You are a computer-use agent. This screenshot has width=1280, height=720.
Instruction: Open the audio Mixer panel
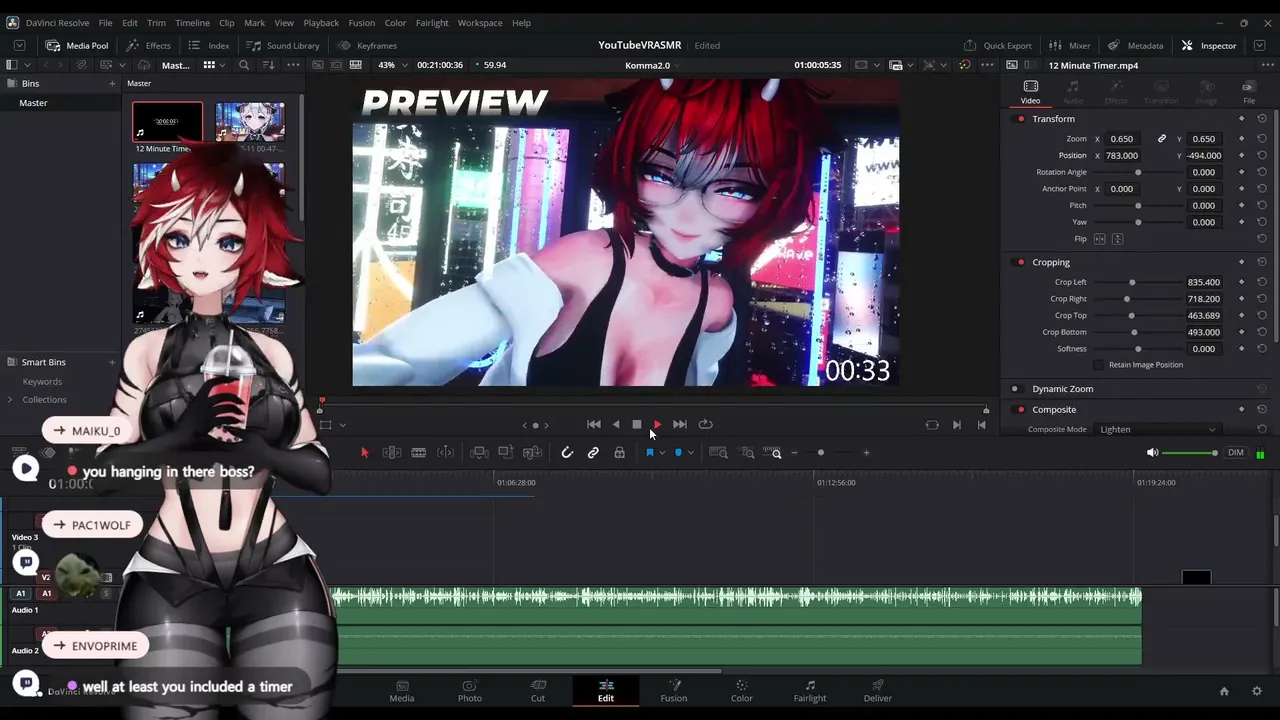click(x=1070, y=45)
